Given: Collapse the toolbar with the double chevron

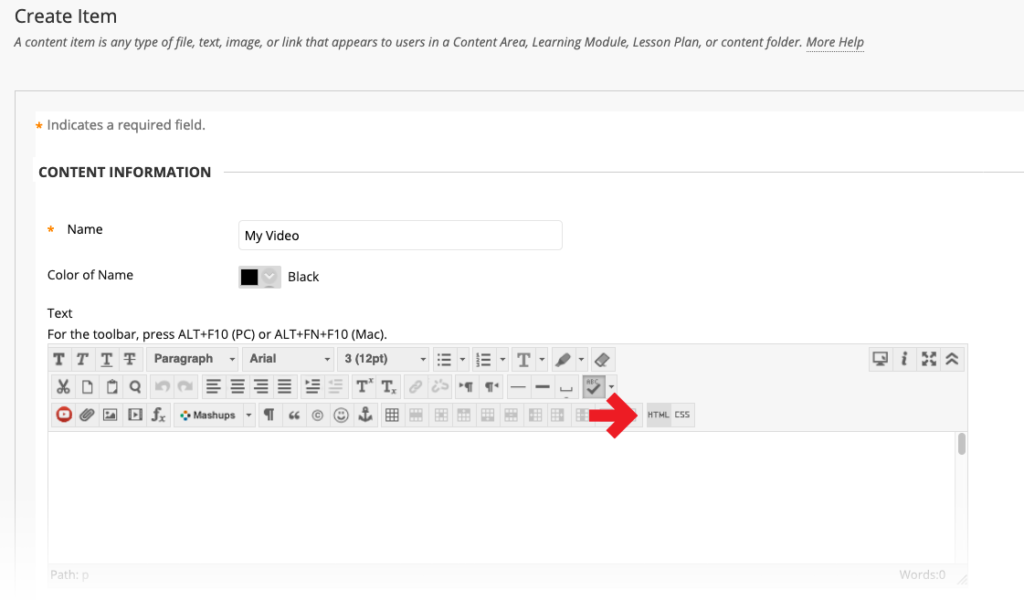Looking at the screenshot, I should pyautogui.click(x=952, y=359).
